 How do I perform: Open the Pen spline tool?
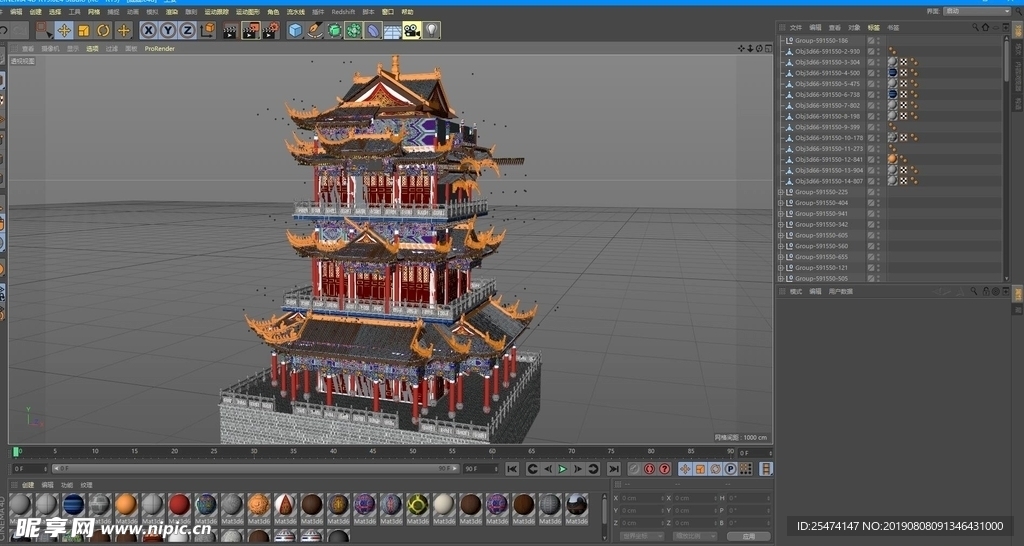pyautogui.click(x=315, y=30)
